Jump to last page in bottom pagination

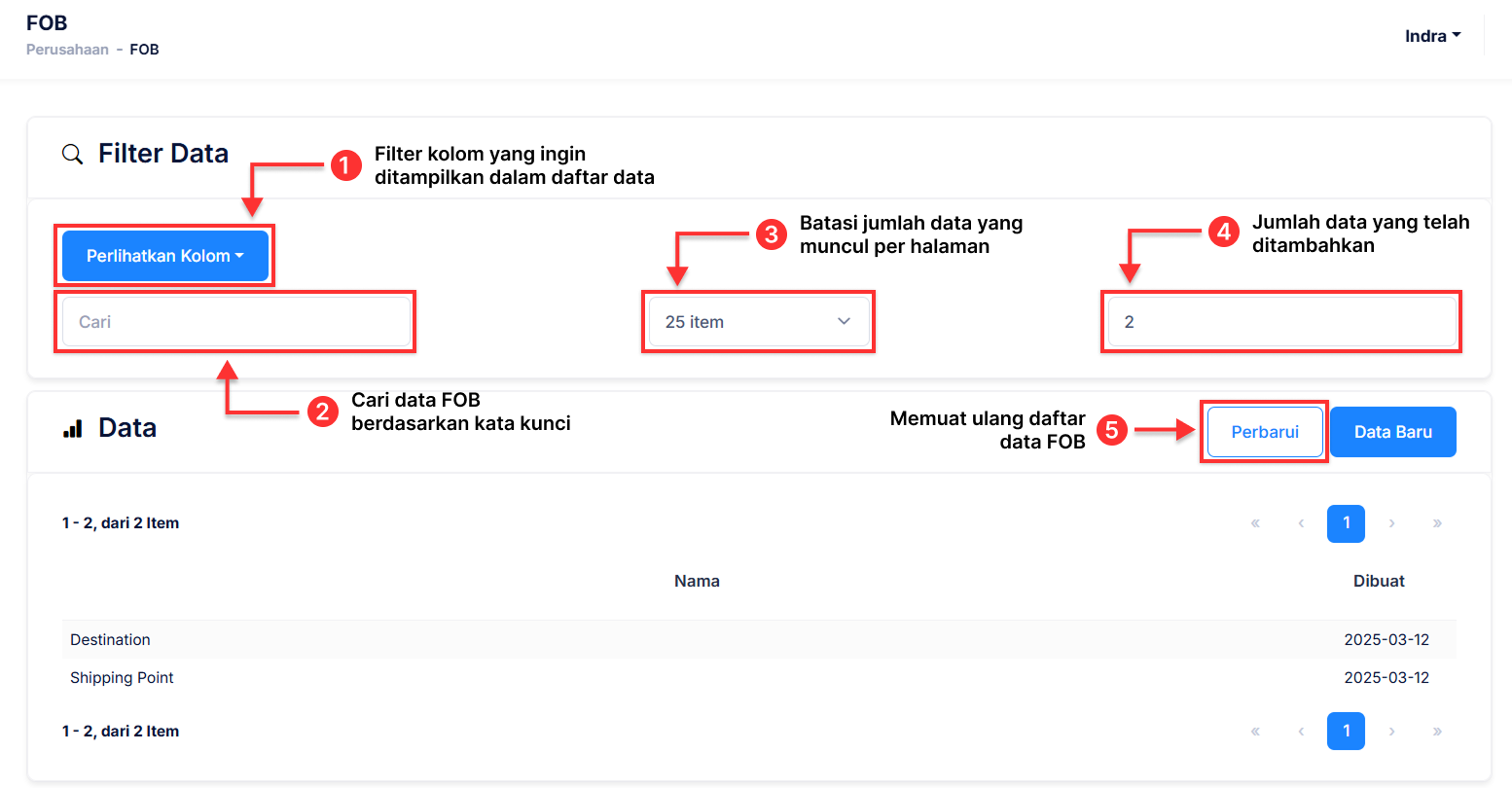[1437, 731]
